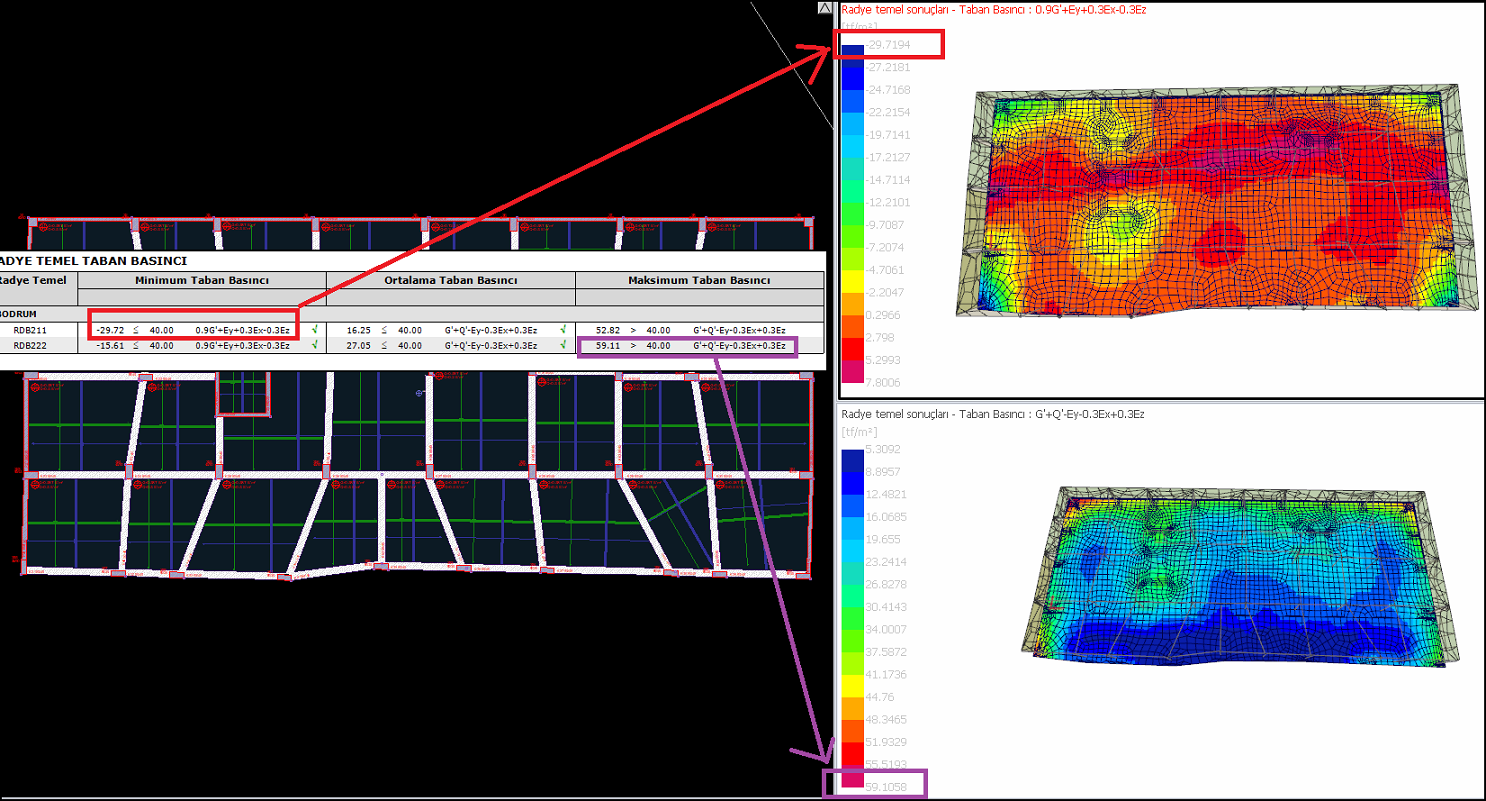This screenshot has width=1486, height=801.
Task: Click the 52.82 maximum pressure value for RDB211
Action: (x=608, y=330)
